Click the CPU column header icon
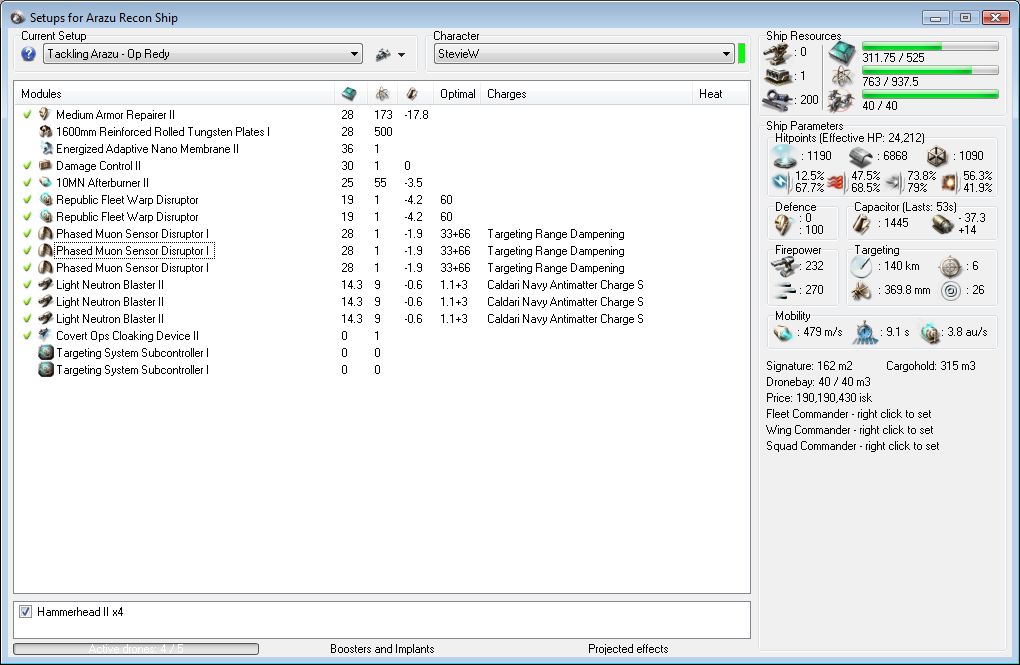 [349, 94]
